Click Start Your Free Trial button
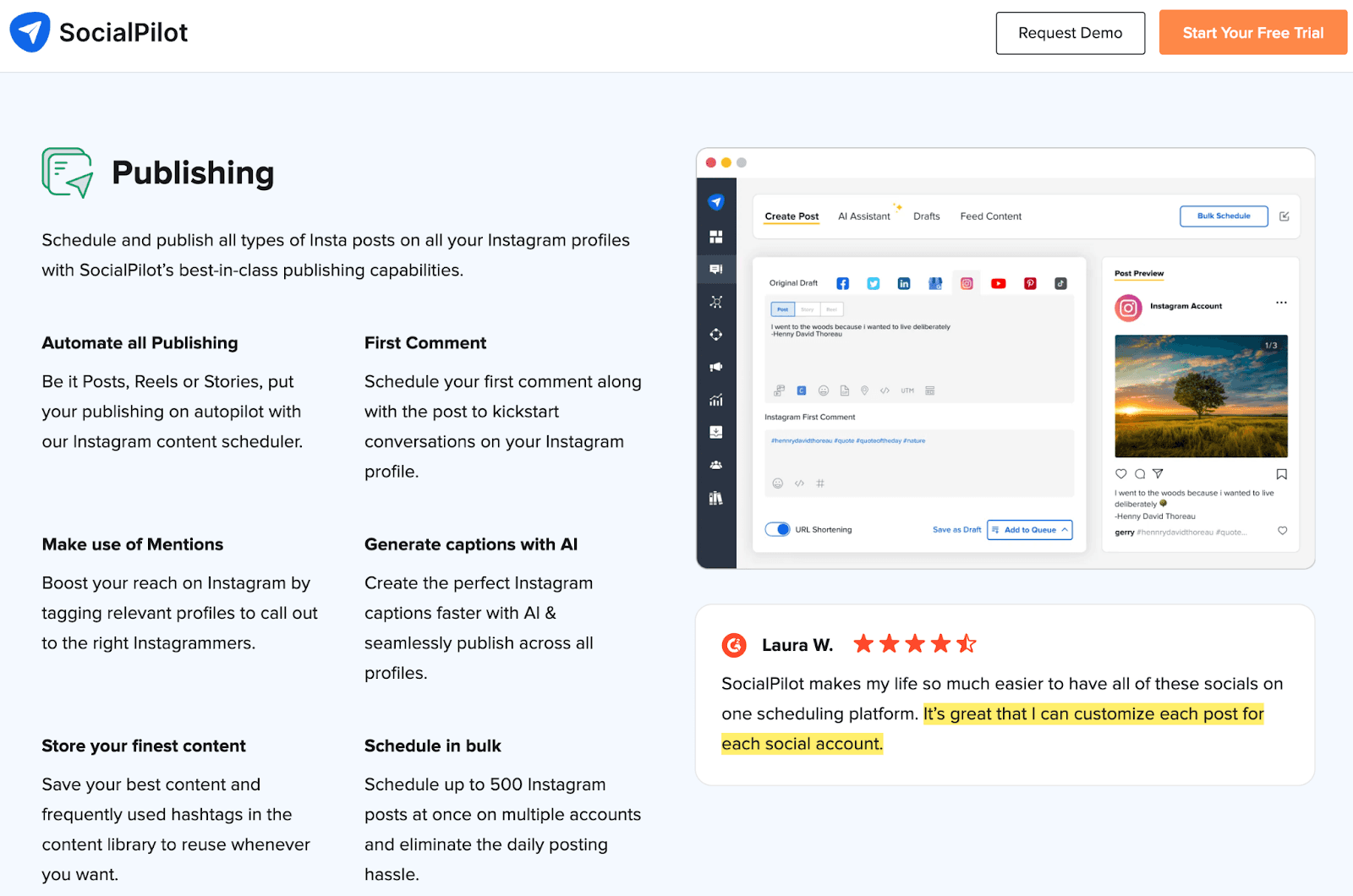Image resolution: width=1353 pixels, height=896 pixels. point(1253,33)
